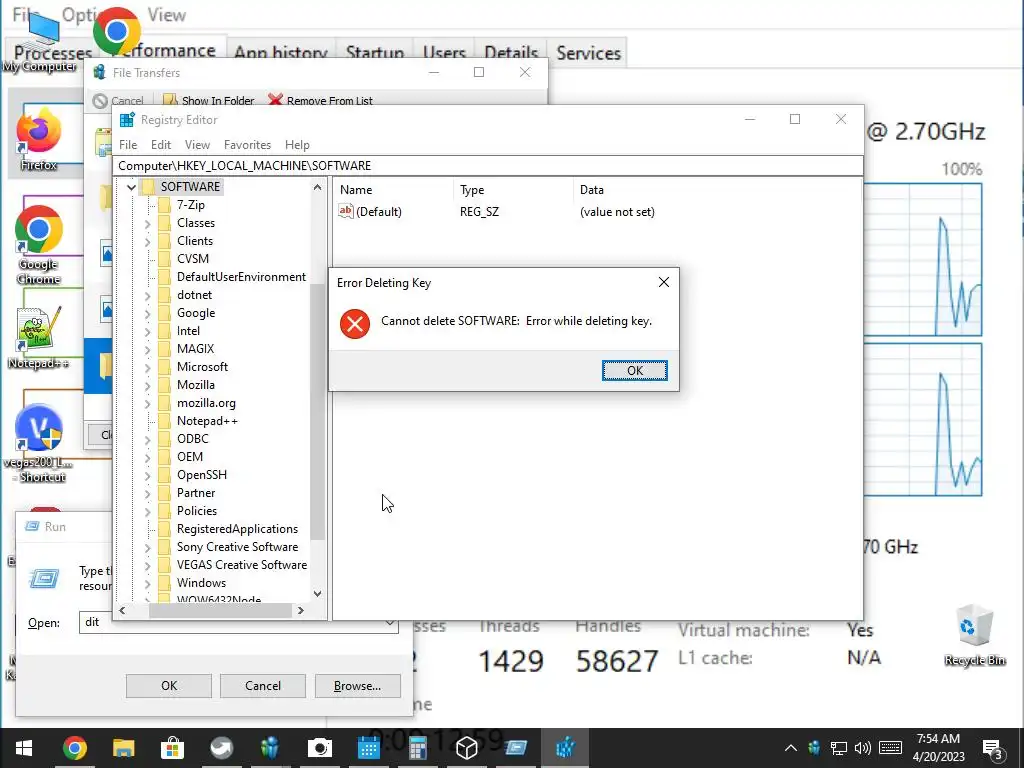Click Show In Folder in File Transfers
This screenshot has width=1024, height=768.
click(209, 101)
